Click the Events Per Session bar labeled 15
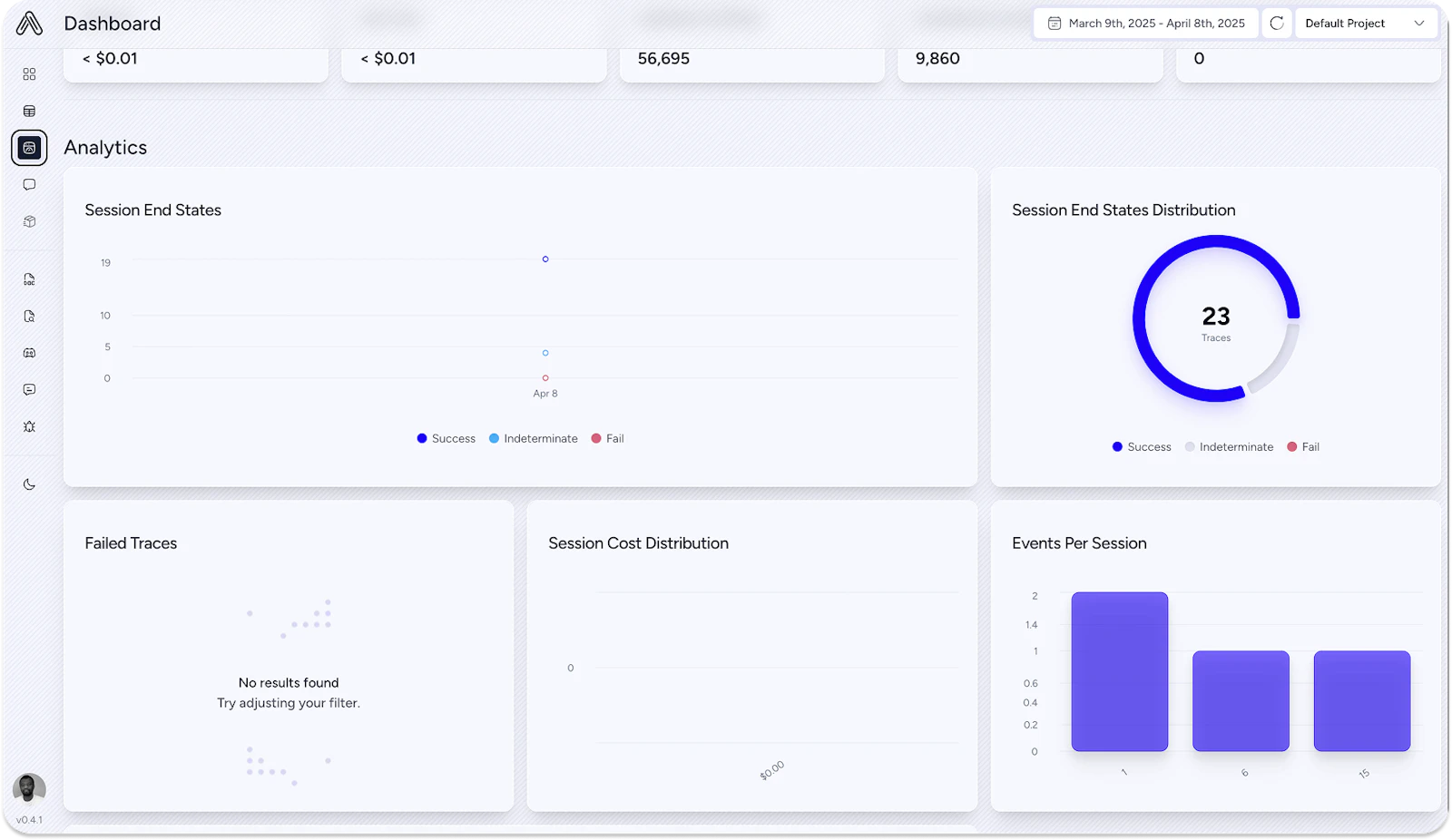Viewport: 1452px width, 840px height. click(1362, 701)
